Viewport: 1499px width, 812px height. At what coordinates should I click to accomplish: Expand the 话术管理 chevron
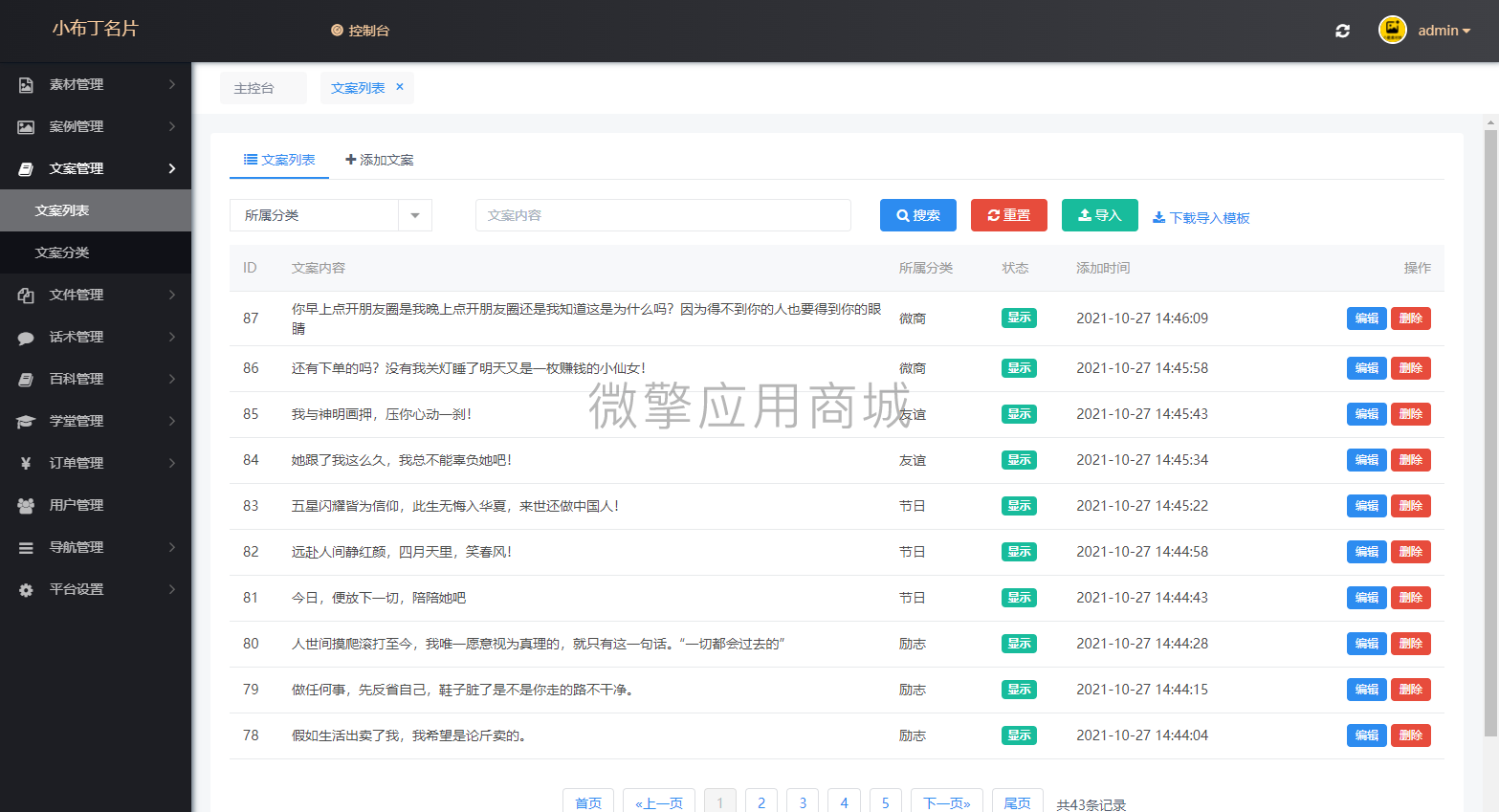(x=172, y=337)
